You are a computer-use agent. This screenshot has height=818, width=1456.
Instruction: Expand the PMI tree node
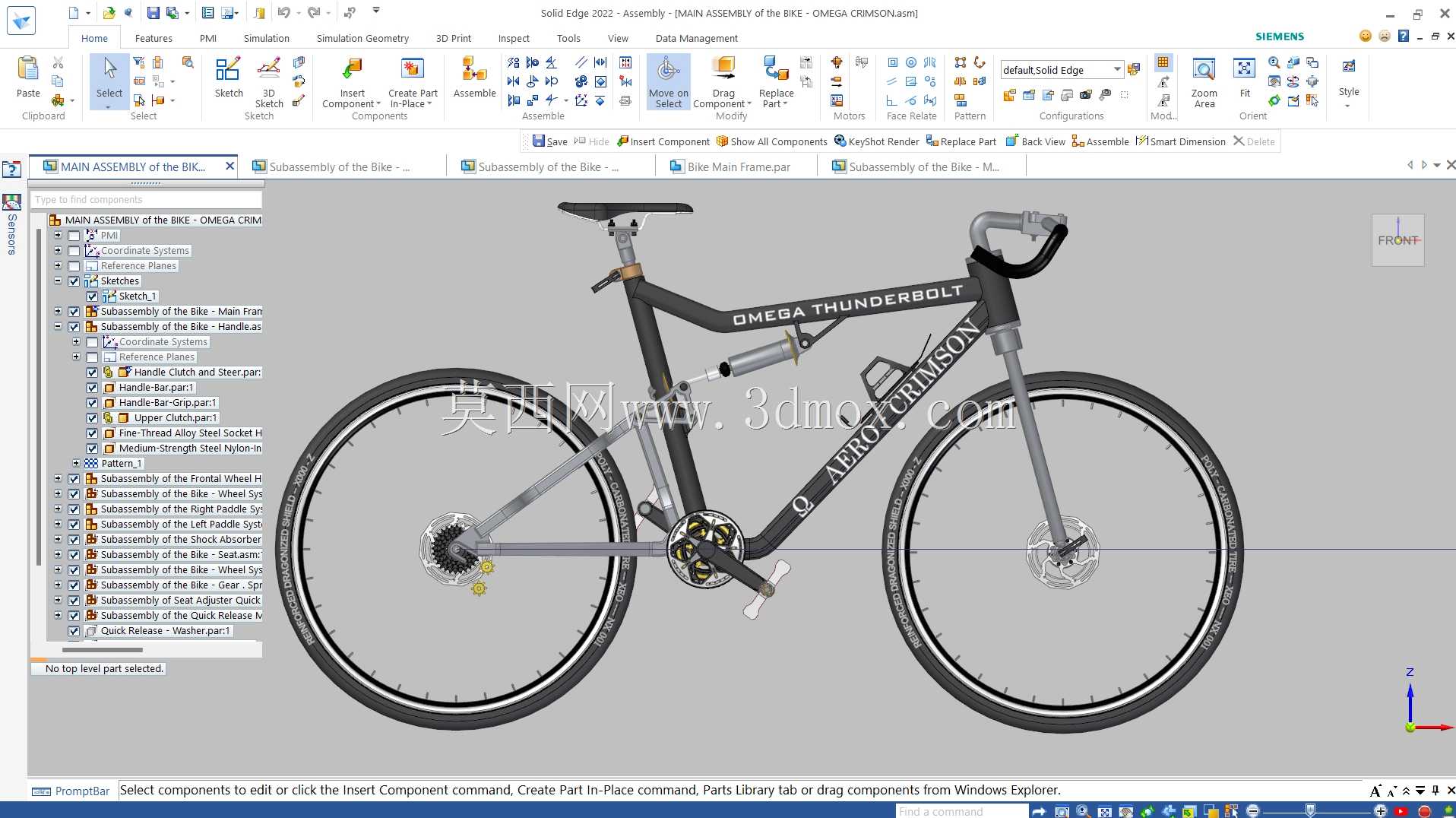pos(58,235)
